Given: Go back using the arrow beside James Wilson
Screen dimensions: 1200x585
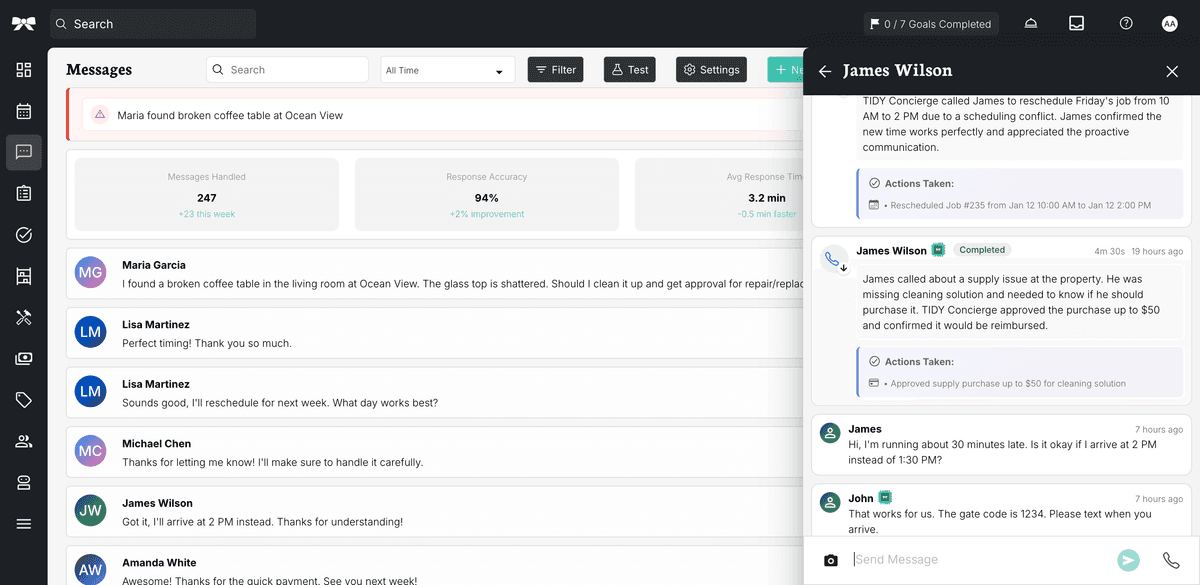Looking at the screenshot, I should (x=825, y=71).
